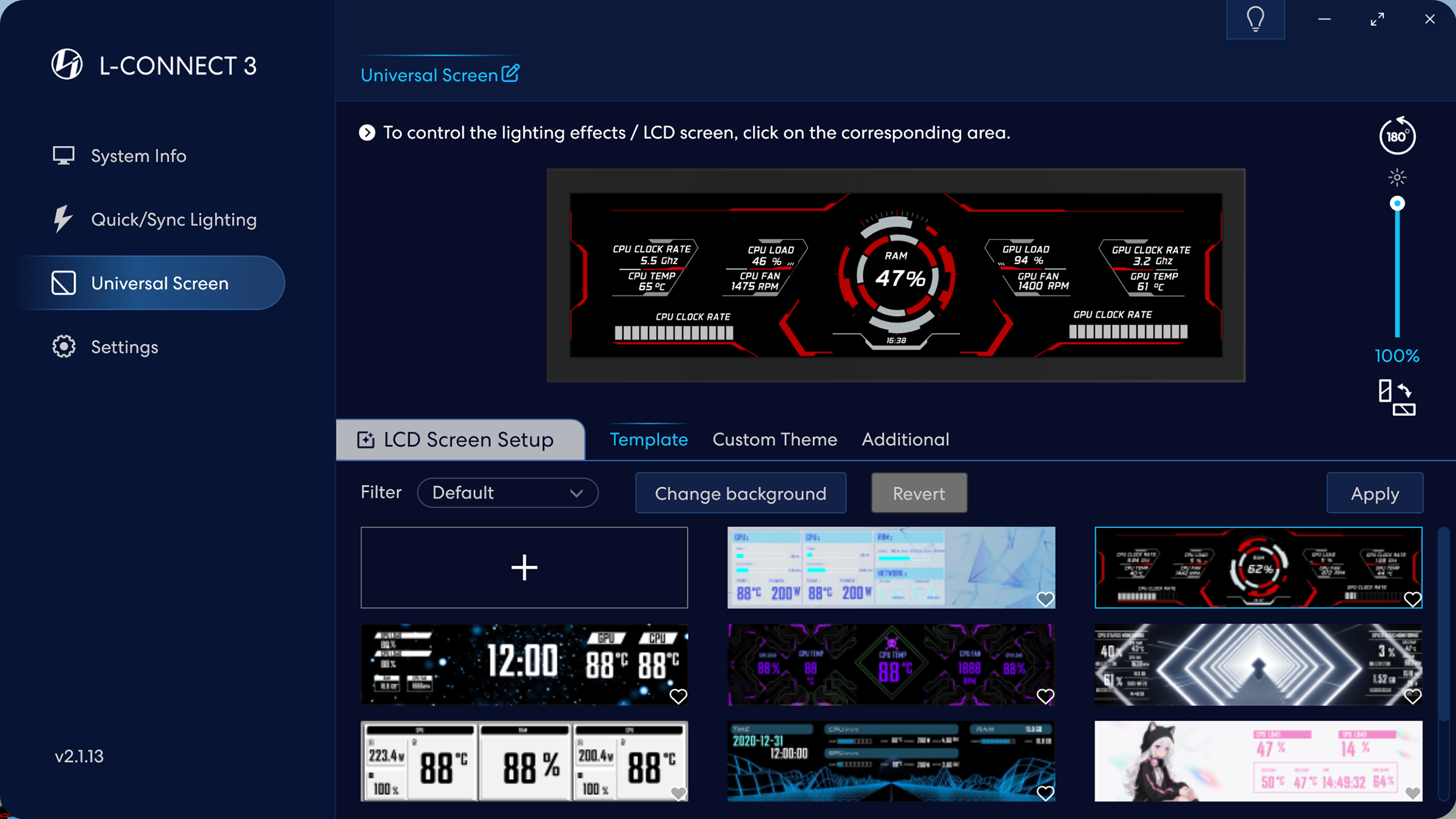
Task: Click the pencil icon beside Universal Screen title
Action: click(511, 73)
